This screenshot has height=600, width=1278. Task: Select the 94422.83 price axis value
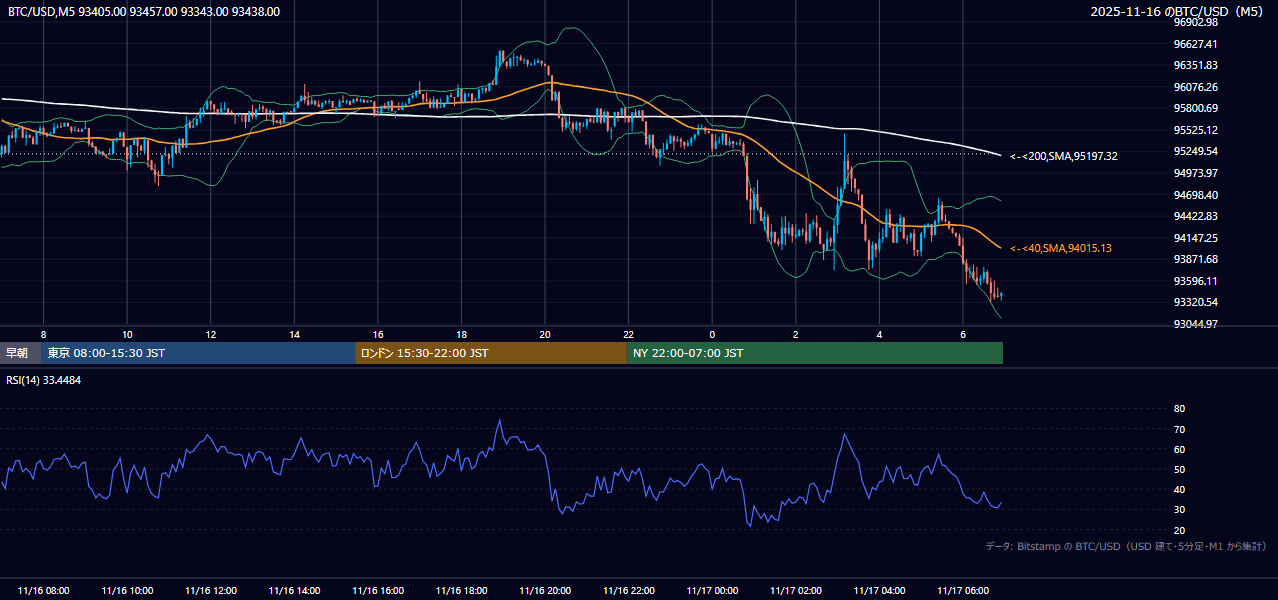[1196, 216]
